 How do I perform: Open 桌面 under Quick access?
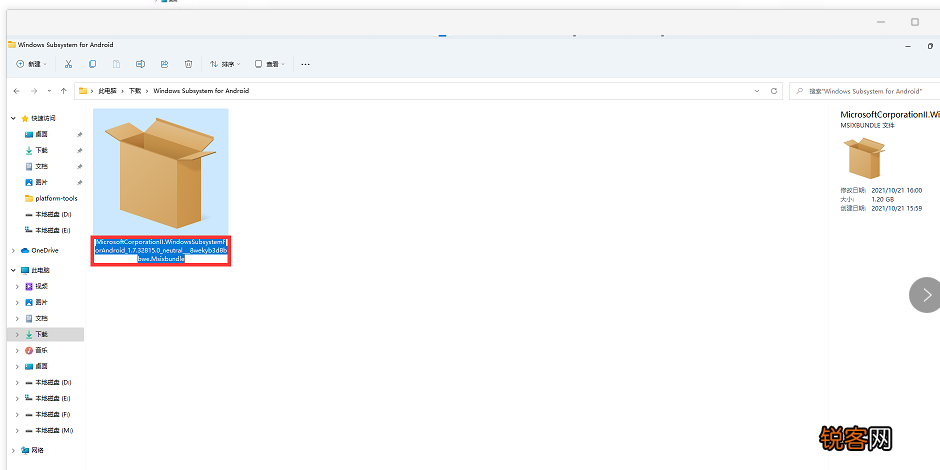click(x=41, y=134)
